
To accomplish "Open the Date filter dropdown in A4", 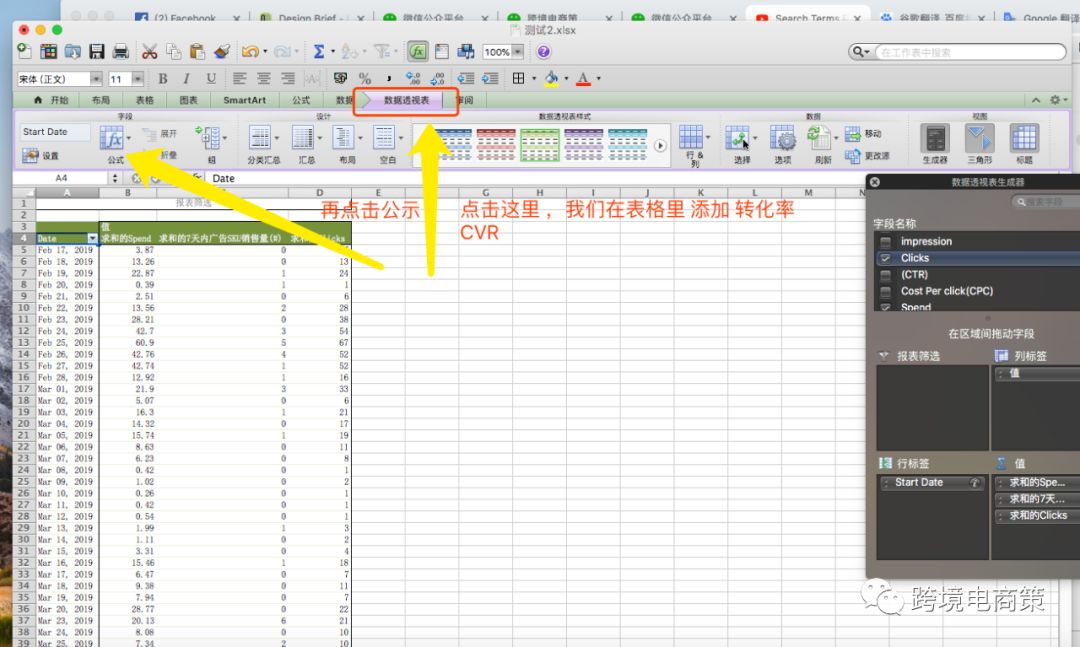I will click(x=92, y=238).
